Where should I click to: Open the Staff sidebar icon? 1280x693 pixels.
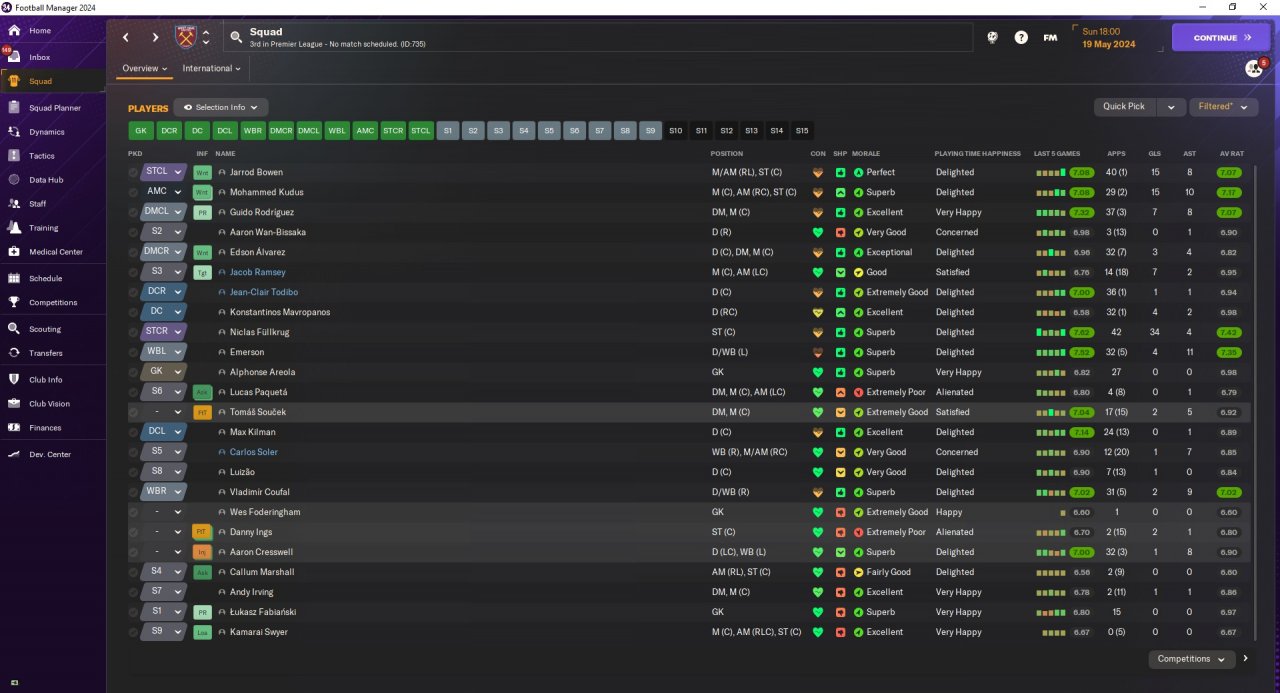tap(14, 203)
